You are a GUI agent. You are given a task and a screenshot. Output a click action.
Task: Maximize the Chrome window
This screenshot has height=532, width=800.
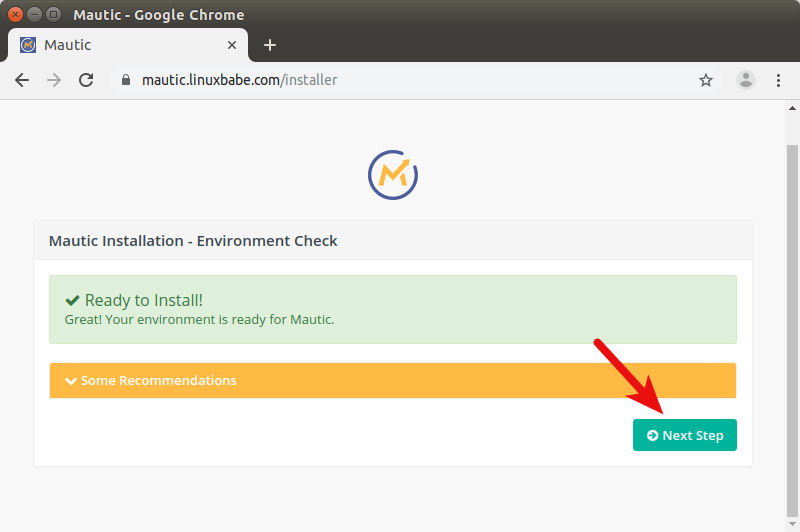click(x=53, y=15)
